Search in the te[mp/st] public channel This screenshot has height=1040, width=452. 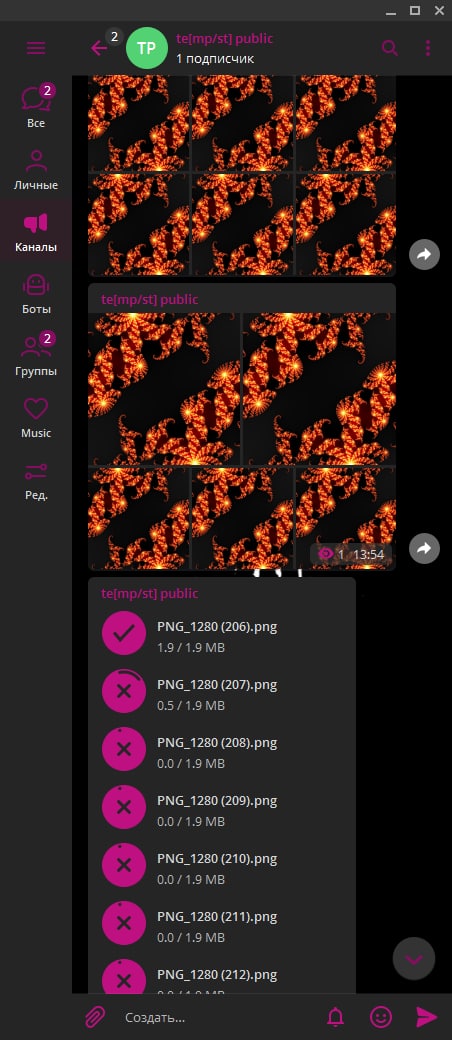click(x=390, y=48)
